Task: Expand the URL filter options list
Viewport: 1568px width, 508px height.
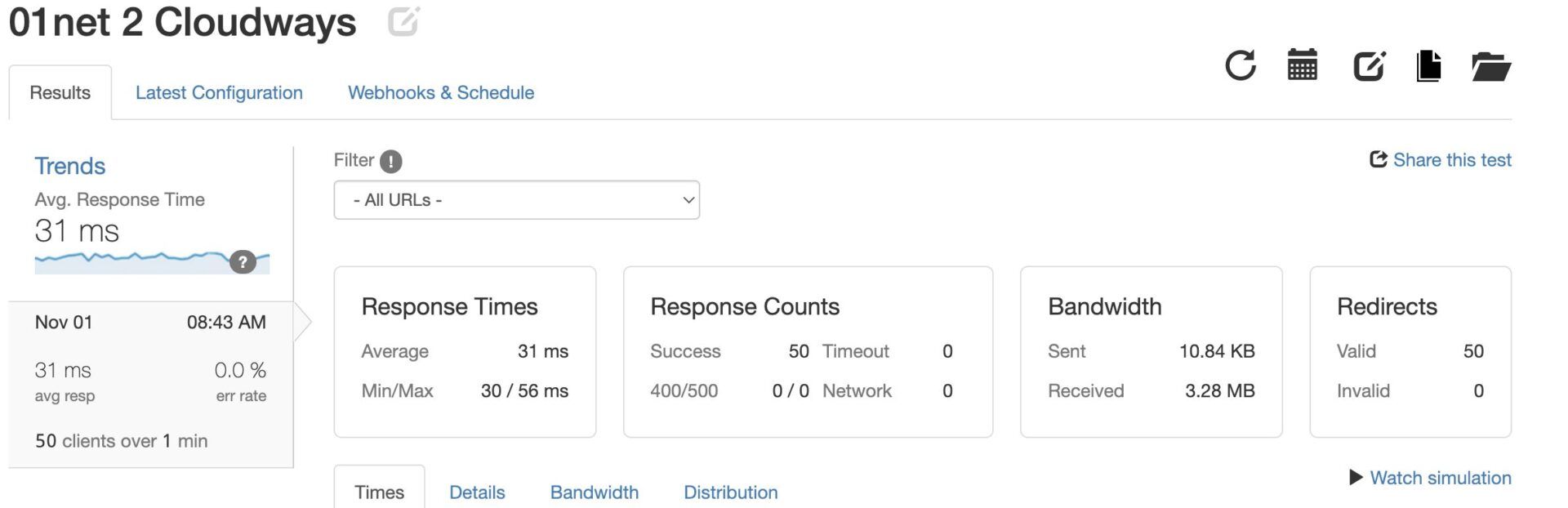Action: pyautogui.click(x=516, y=199)
